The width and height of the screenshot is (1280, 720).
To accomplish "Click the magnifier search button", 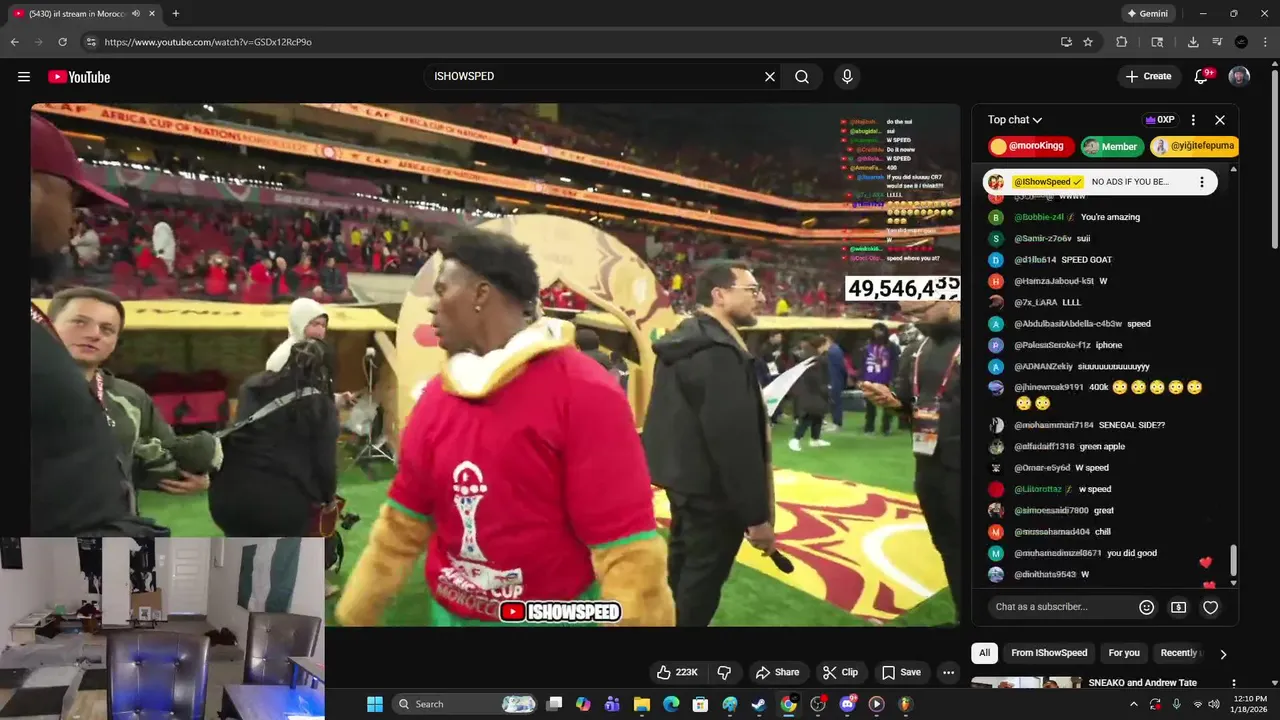I will [x=802, y=76].
